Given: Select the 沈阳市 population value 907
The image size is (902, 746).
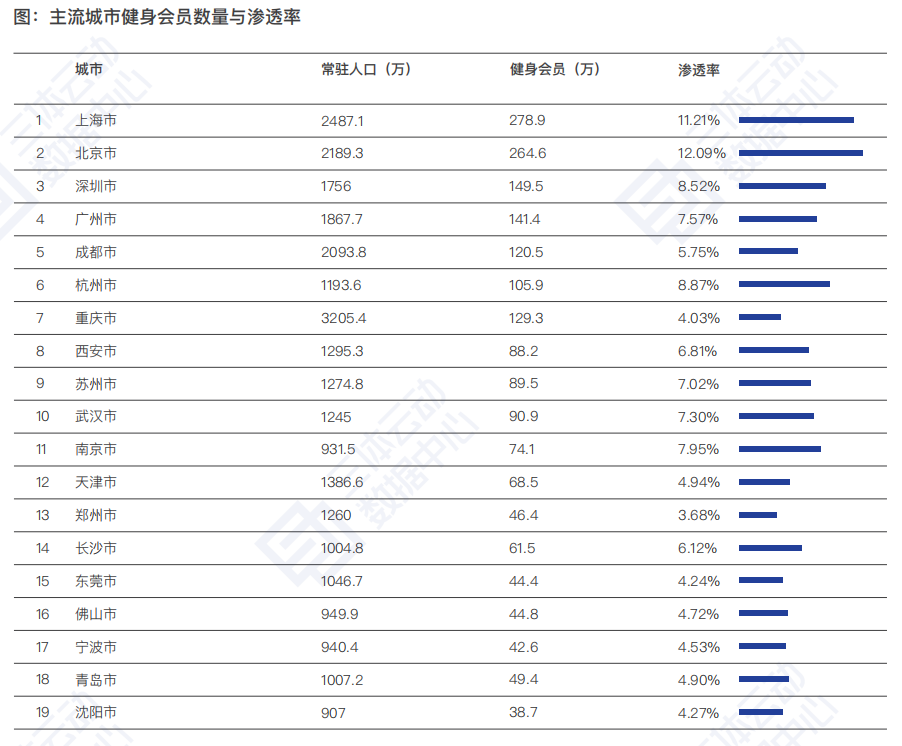Looking at the screenshot, I should (x=333, y=713).
